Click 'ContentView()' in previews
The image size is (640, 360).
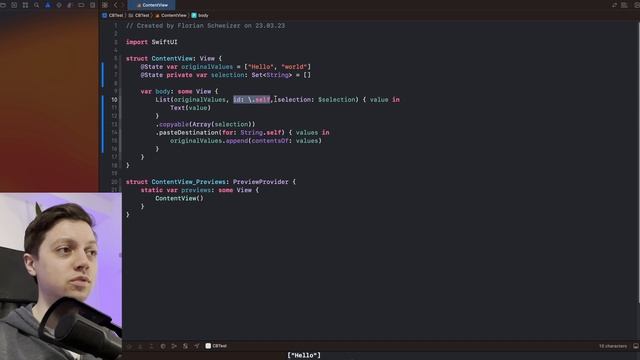click(x=179, y=198)
